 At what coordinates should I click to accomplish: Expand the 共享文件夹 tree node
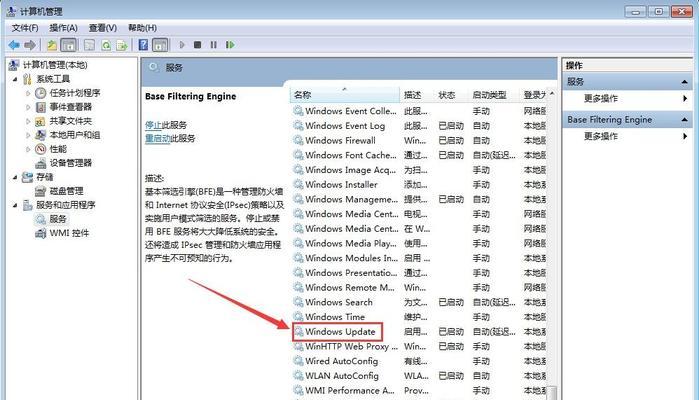pos(28,121)
